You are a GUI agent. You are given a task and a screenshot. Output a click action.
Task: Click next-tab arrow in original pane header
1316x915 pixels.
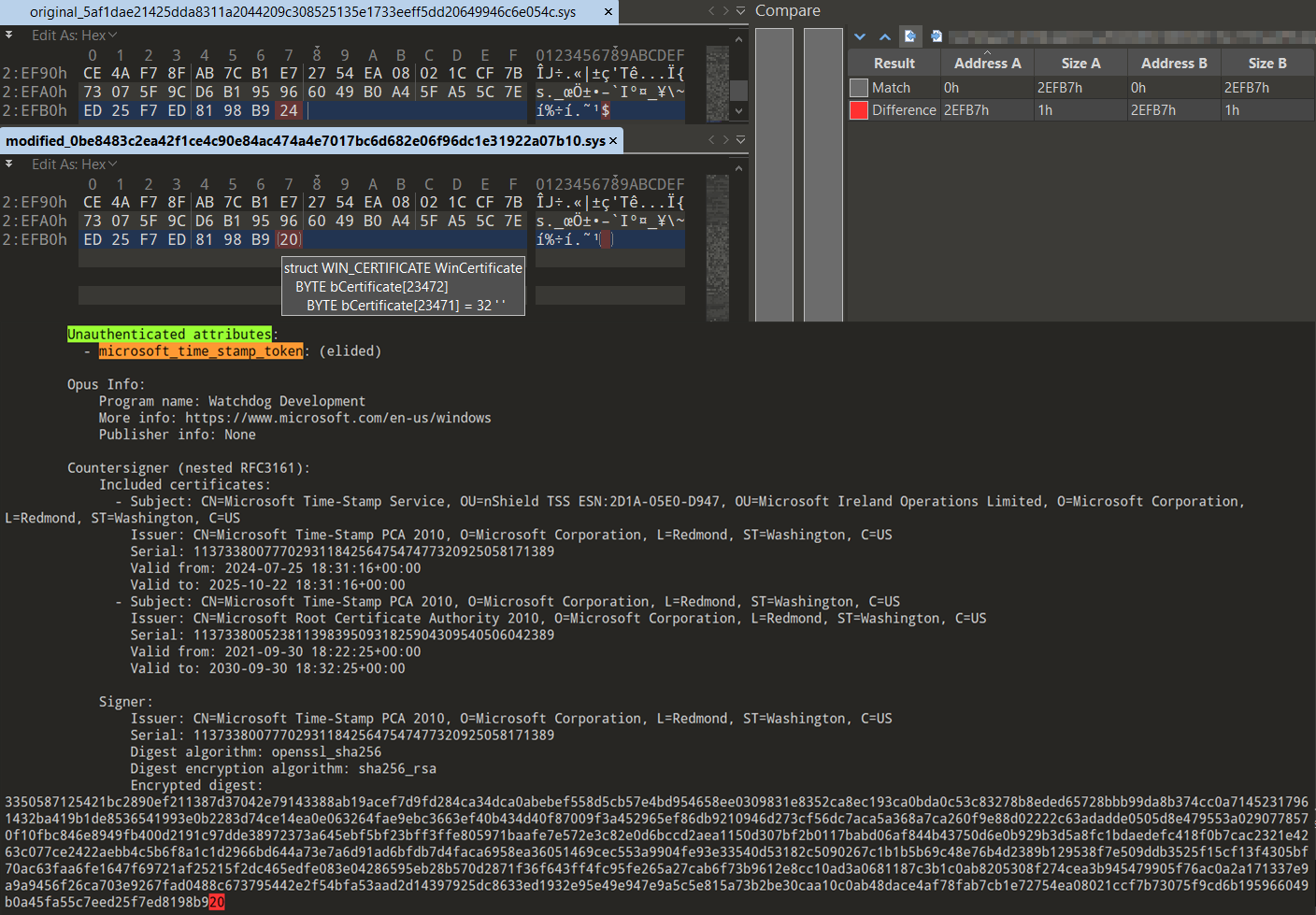click(725, 11)
